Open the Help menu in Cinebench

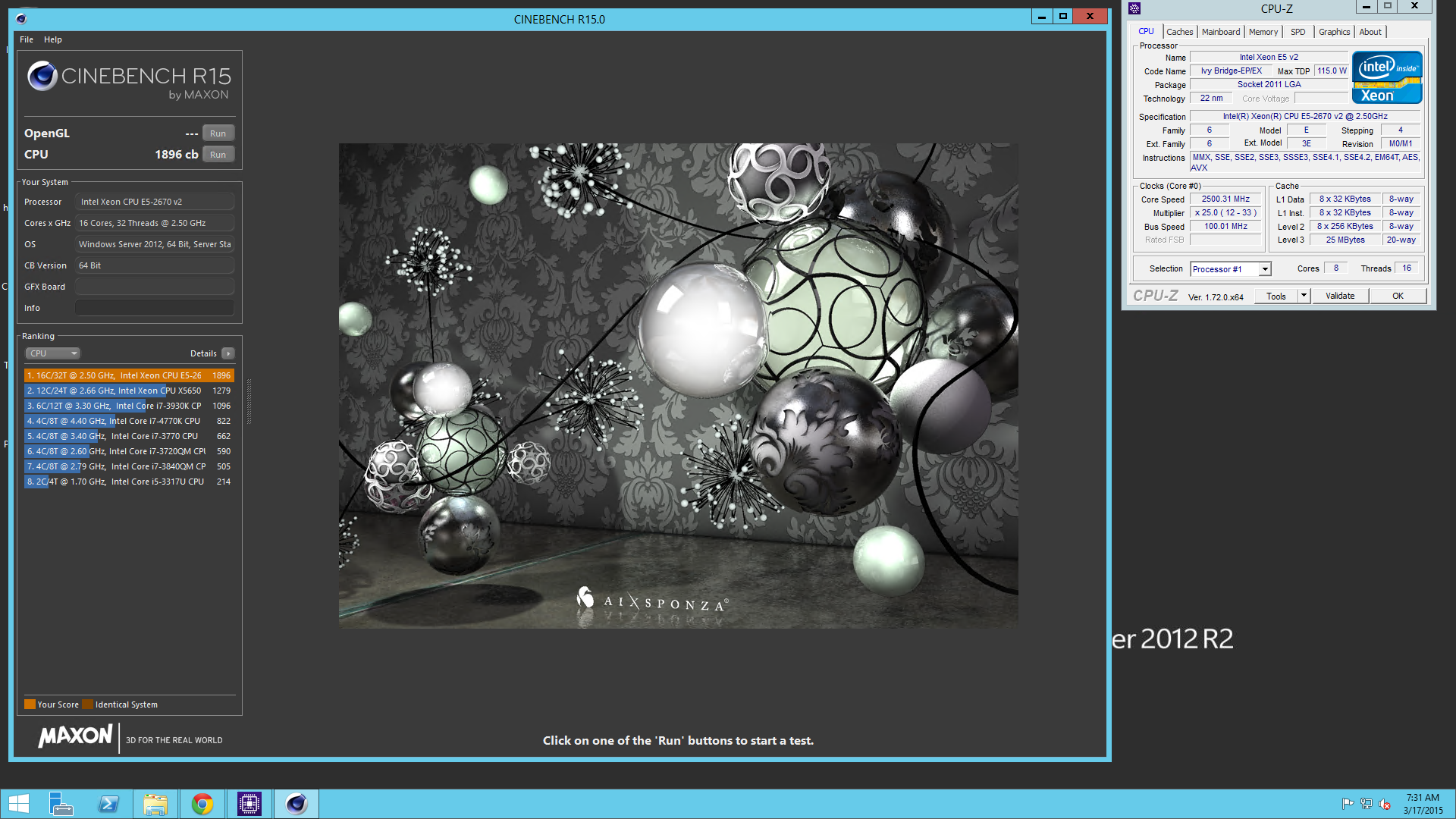pos(52,39)
